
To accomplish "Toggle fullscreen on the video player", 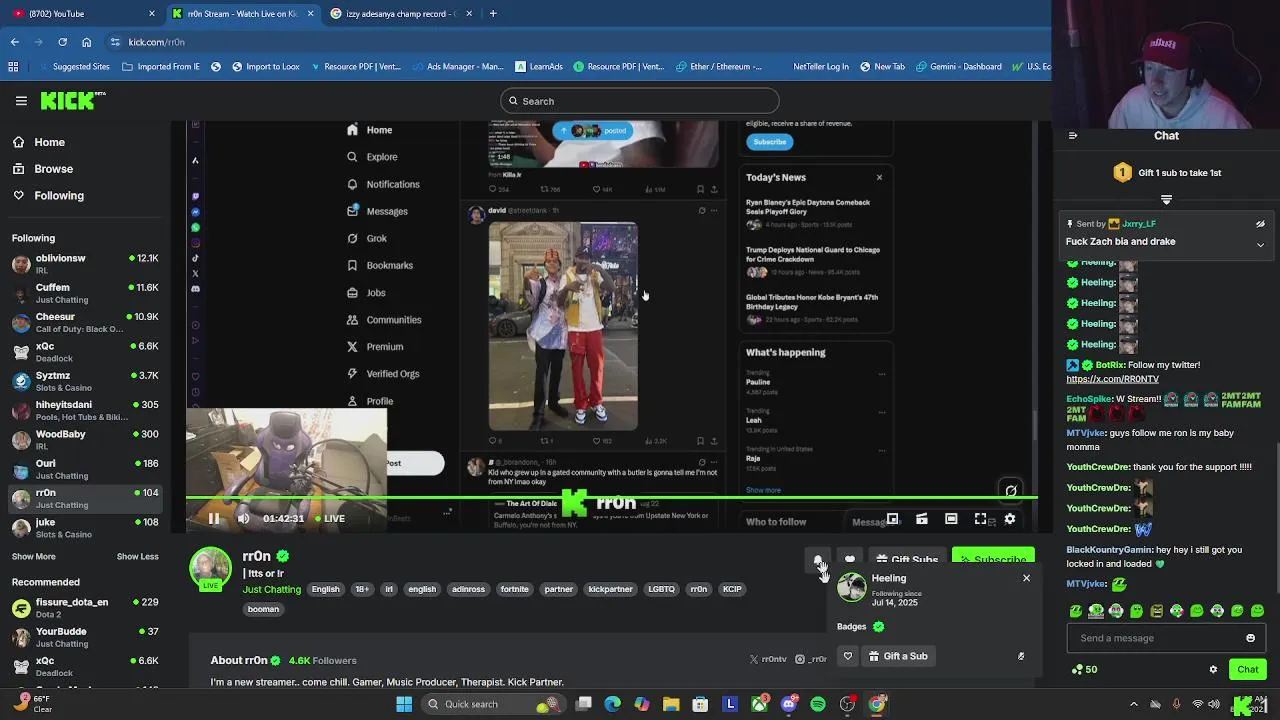I will pos(980,519).
